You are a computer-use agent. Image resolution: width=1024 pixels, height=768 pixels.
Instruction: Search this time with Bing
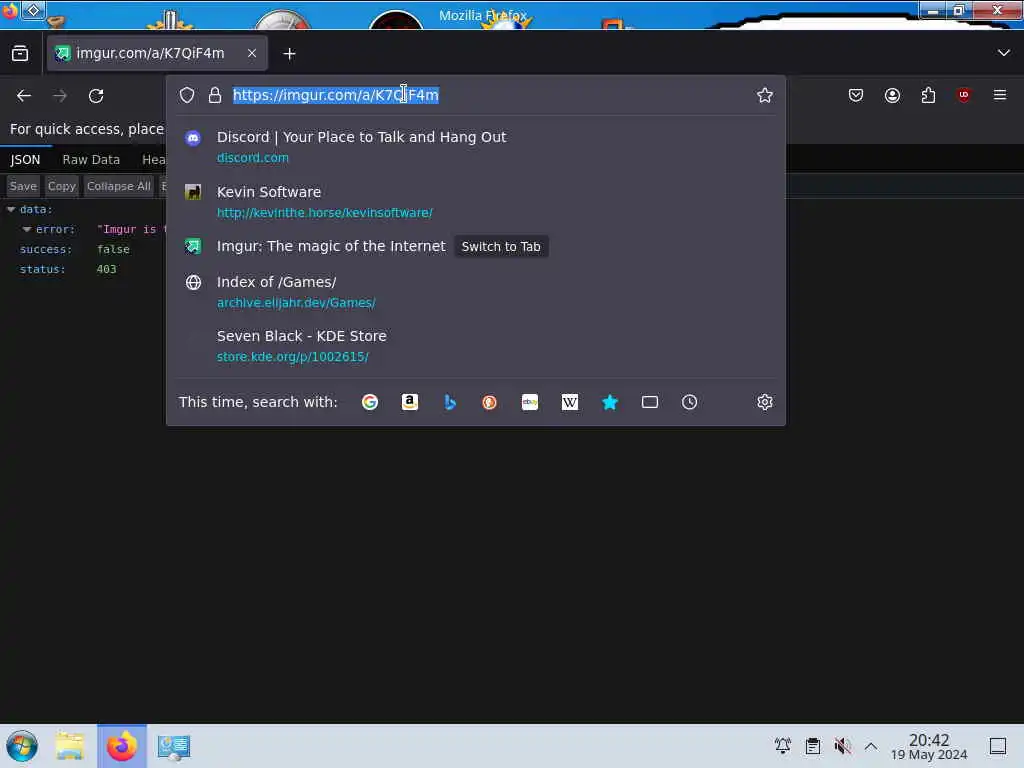tap(450, 402)
